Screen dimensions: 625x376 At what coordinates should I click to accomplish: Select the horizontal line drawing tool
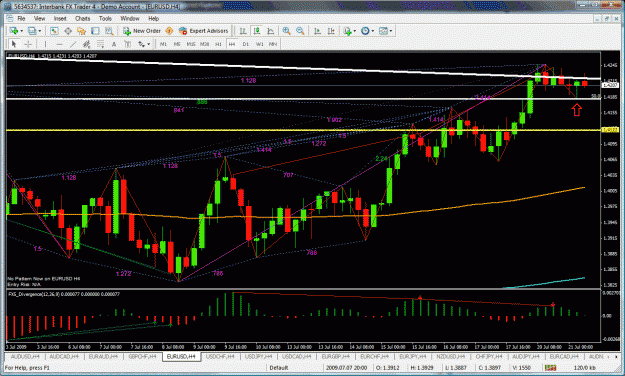[59, 44]
